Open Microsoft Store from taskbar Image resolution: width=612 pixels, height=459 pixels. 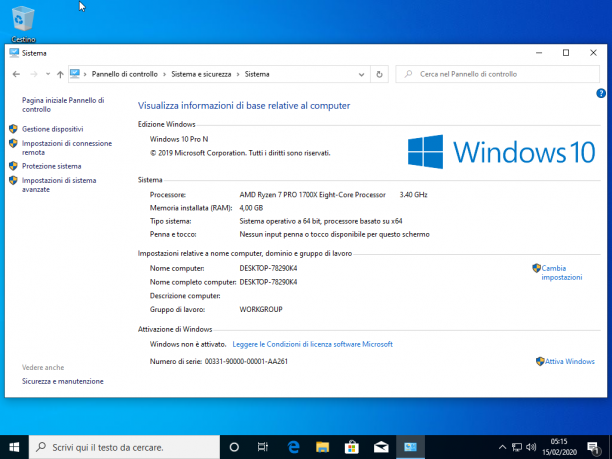click(352, 447)
